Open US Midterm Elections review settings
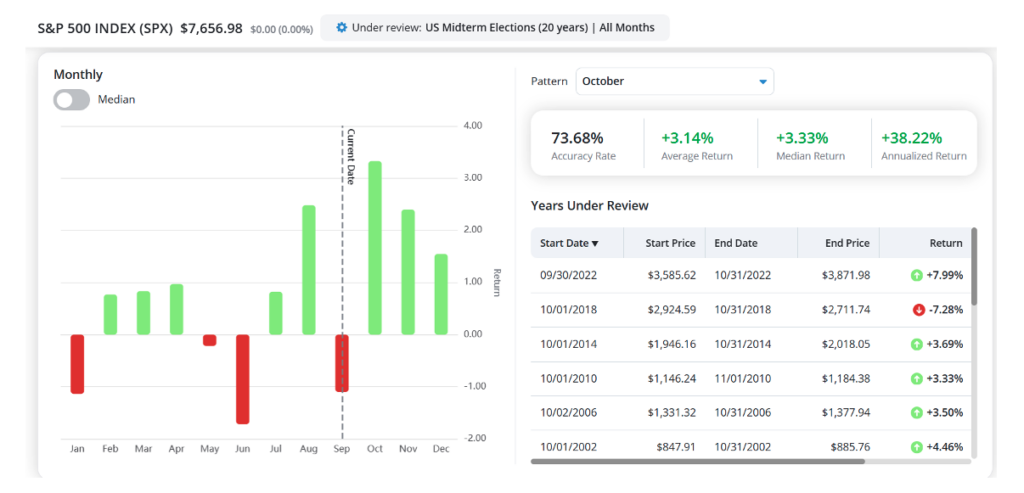 coord(494,27)
